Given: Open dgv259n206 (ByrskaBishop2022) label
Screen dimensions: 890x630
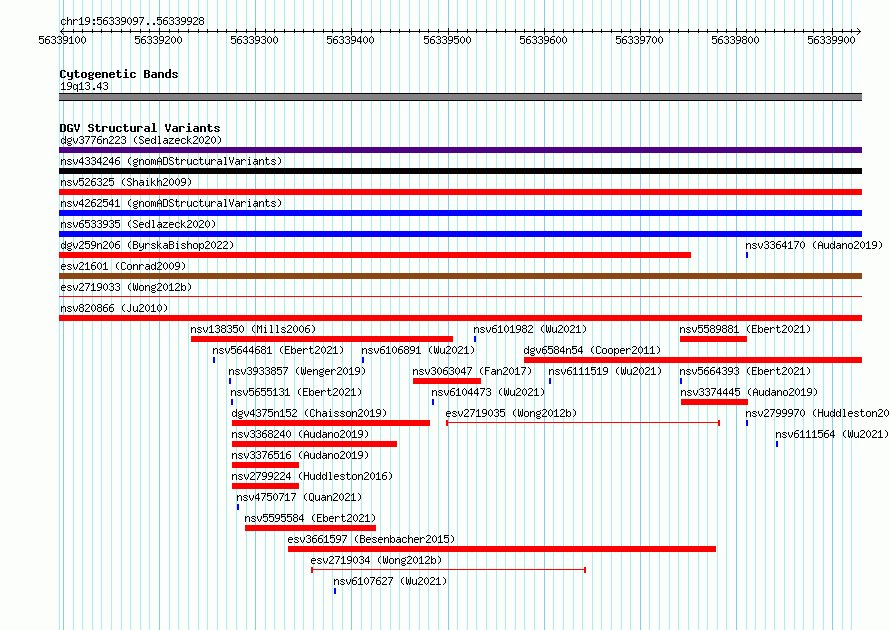Looking at the screenshot, I should pos(147,245).
